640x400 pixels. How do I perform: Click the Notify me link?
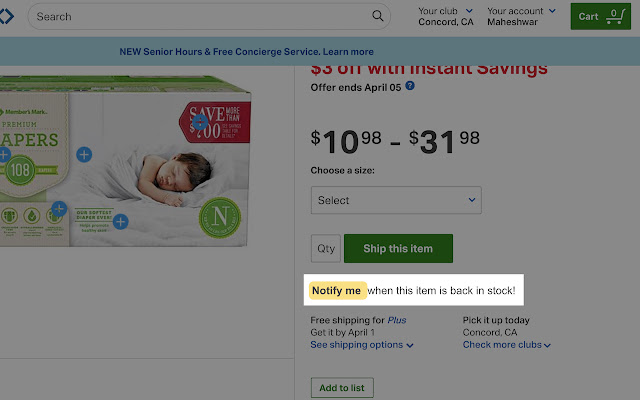[336, 291]
